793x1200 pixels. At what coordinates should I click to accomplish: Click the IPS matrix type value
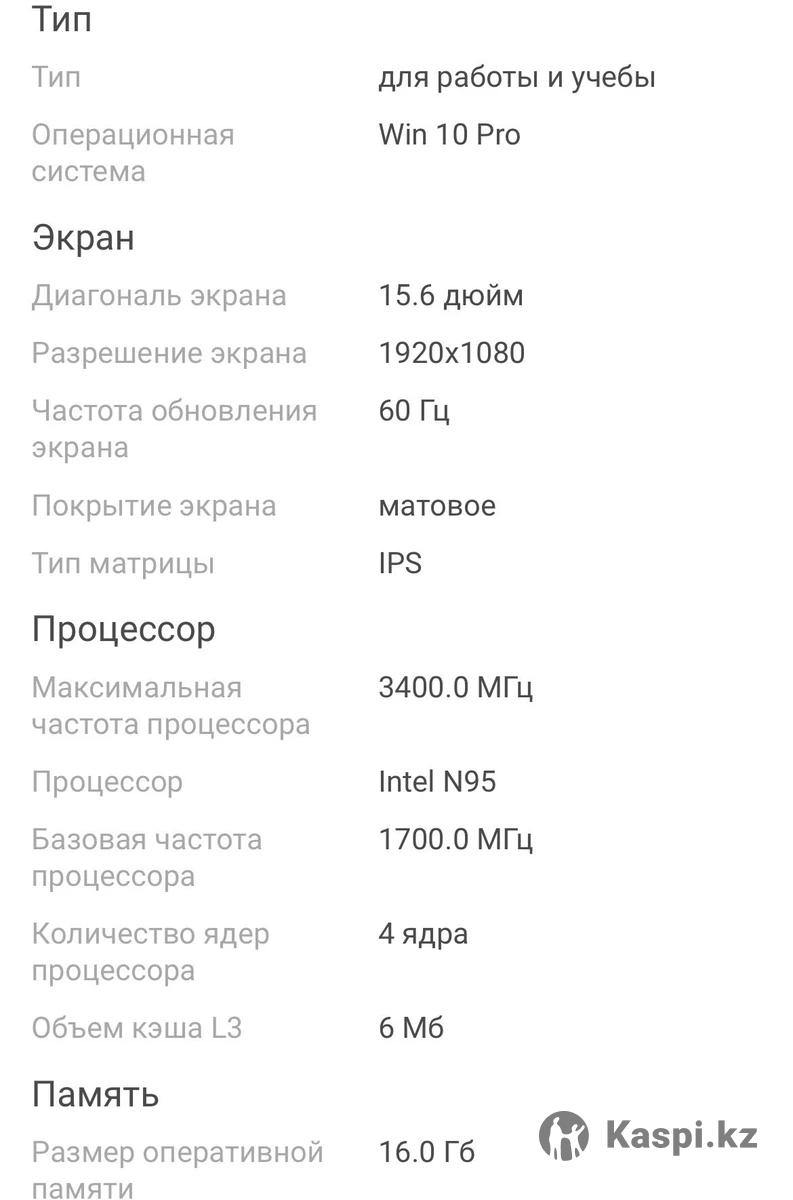pos(400,563)
